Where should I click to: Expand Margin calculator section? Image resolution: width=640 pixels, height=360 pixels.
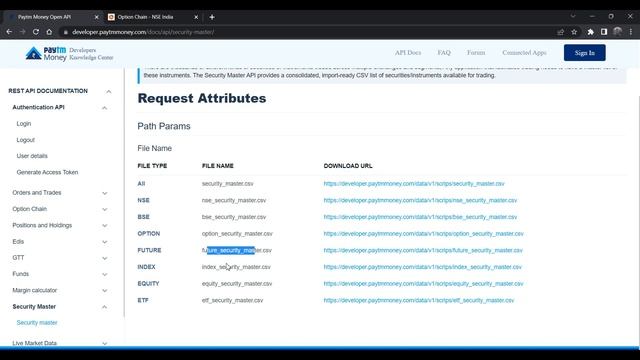click(x=104, y=291)
